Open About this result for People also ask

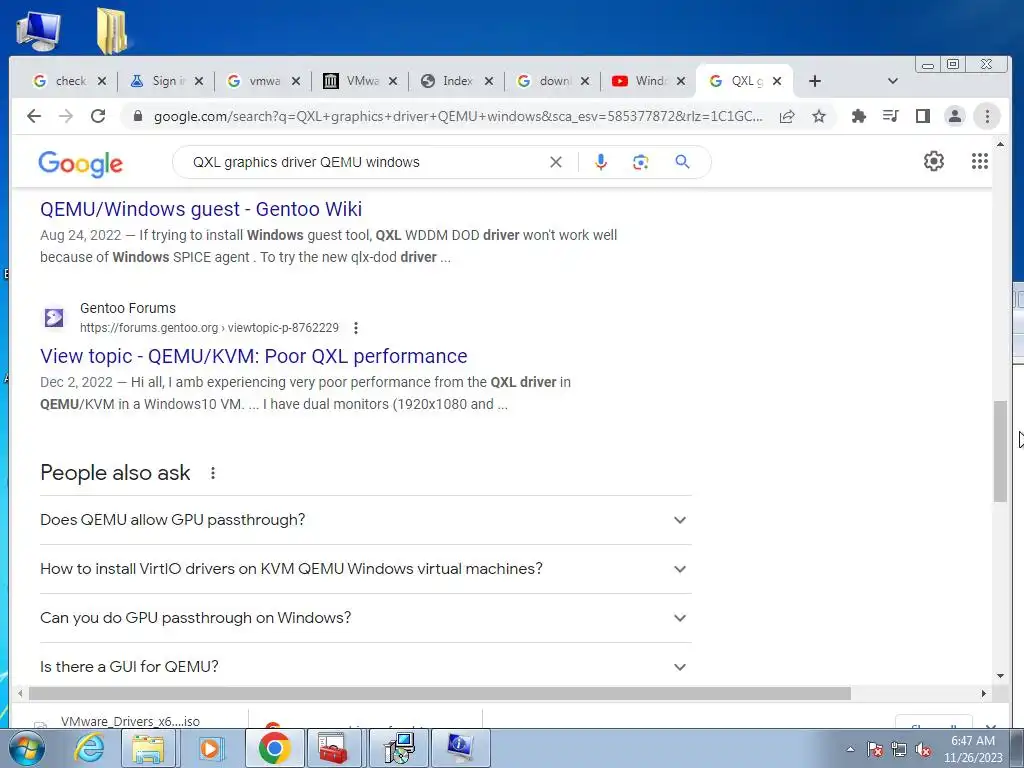[213, 473]
